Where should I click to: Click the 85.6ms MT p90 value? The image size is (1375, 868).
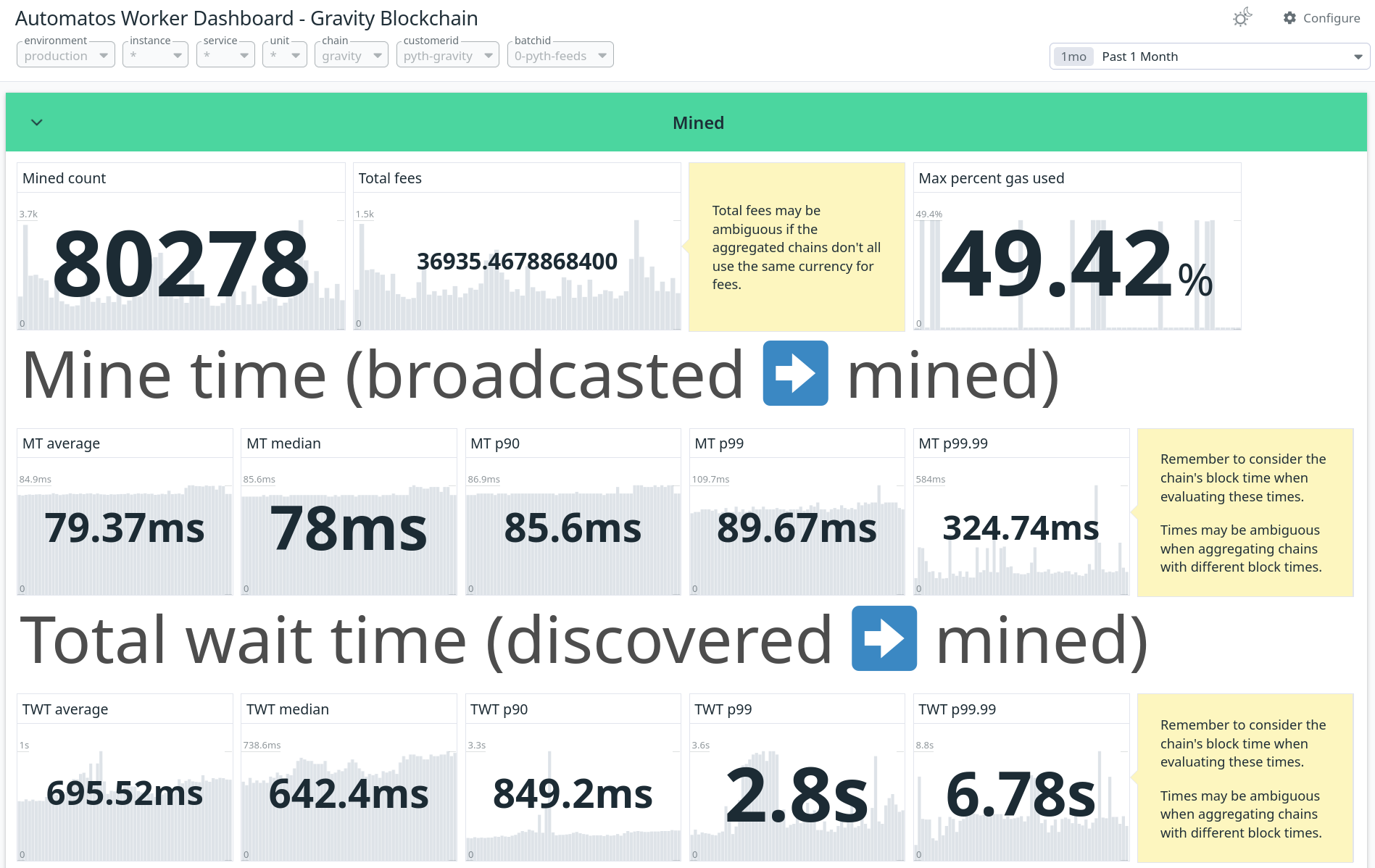point(573,527)
